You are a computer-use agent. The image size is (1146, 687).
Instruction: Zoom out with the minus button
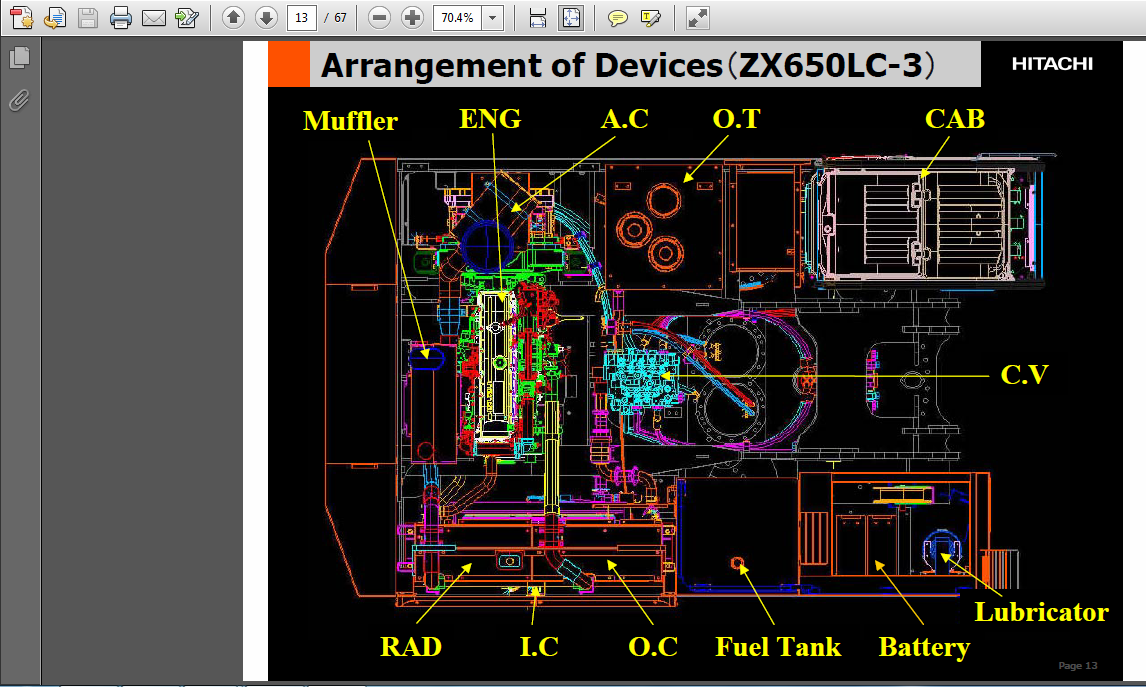pyautogui.click(x=379, y=18)
